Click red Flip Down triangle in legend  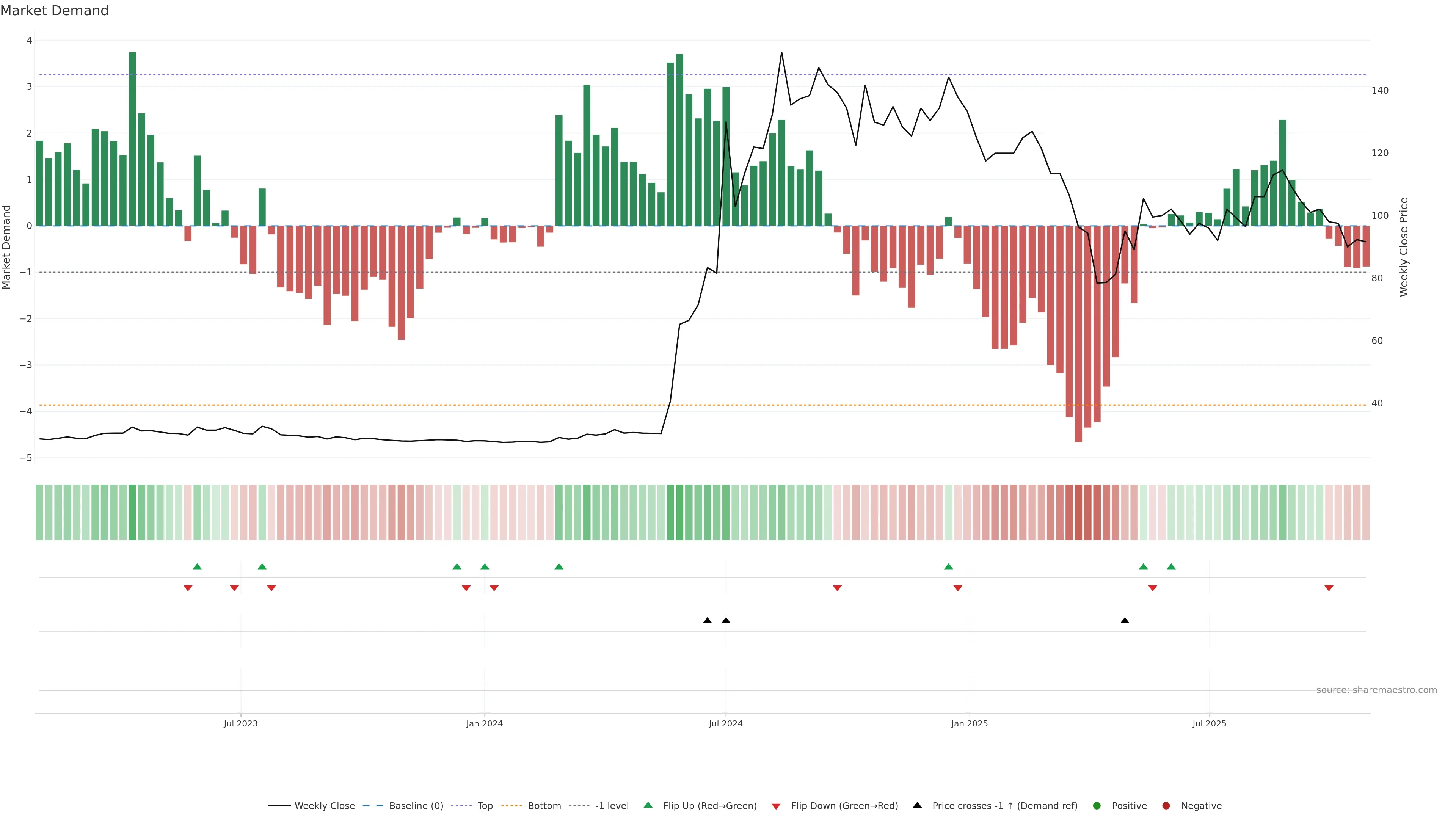tap(776, 806)
